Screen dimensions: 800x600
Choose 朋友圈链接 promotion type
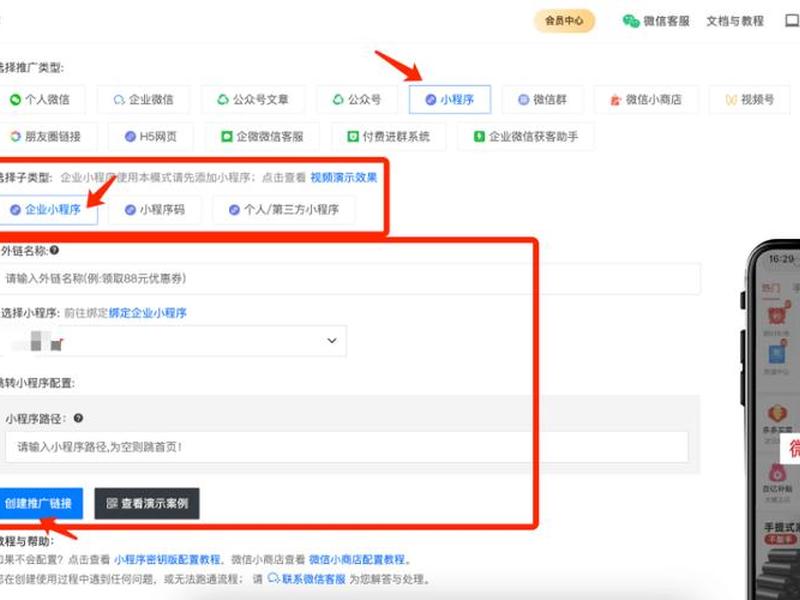[x=47, y=136]
